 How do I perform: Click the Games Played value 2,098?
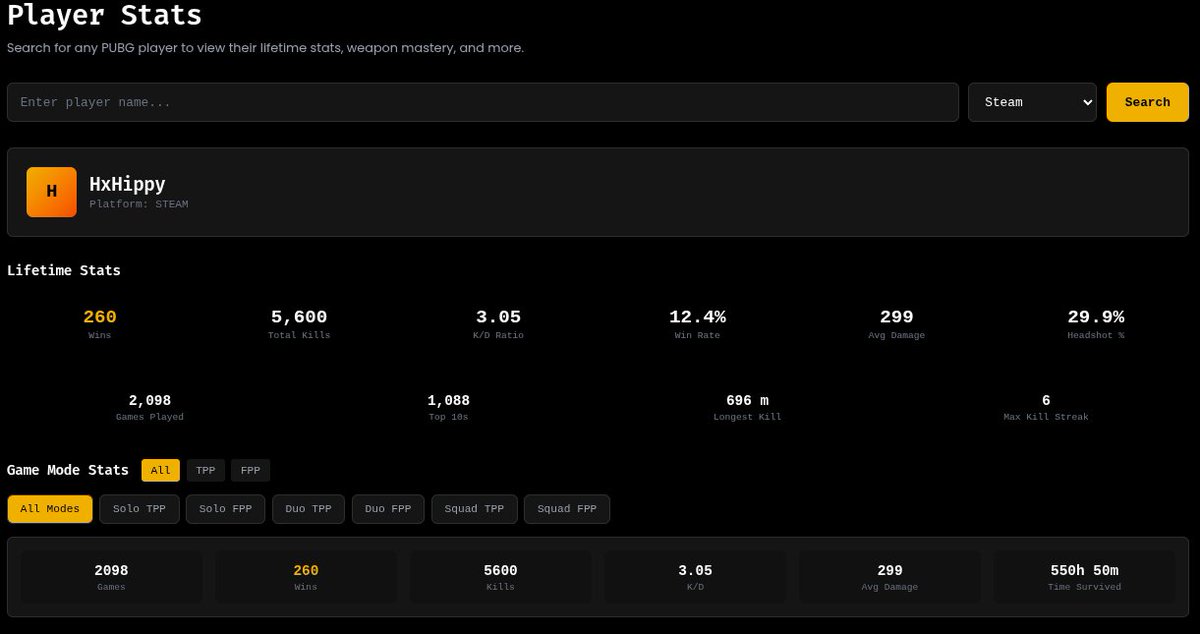point(150,400)
